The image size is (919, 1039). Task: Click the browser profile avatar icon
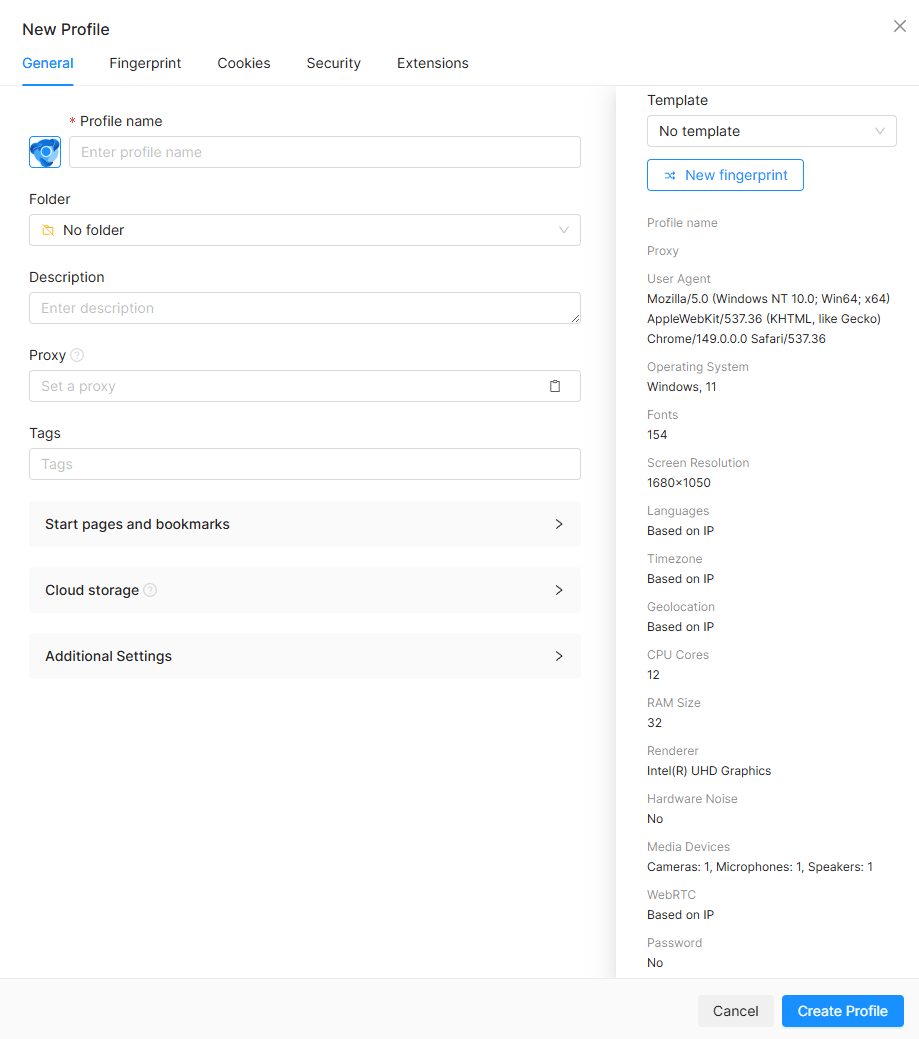tap(45, 152)
